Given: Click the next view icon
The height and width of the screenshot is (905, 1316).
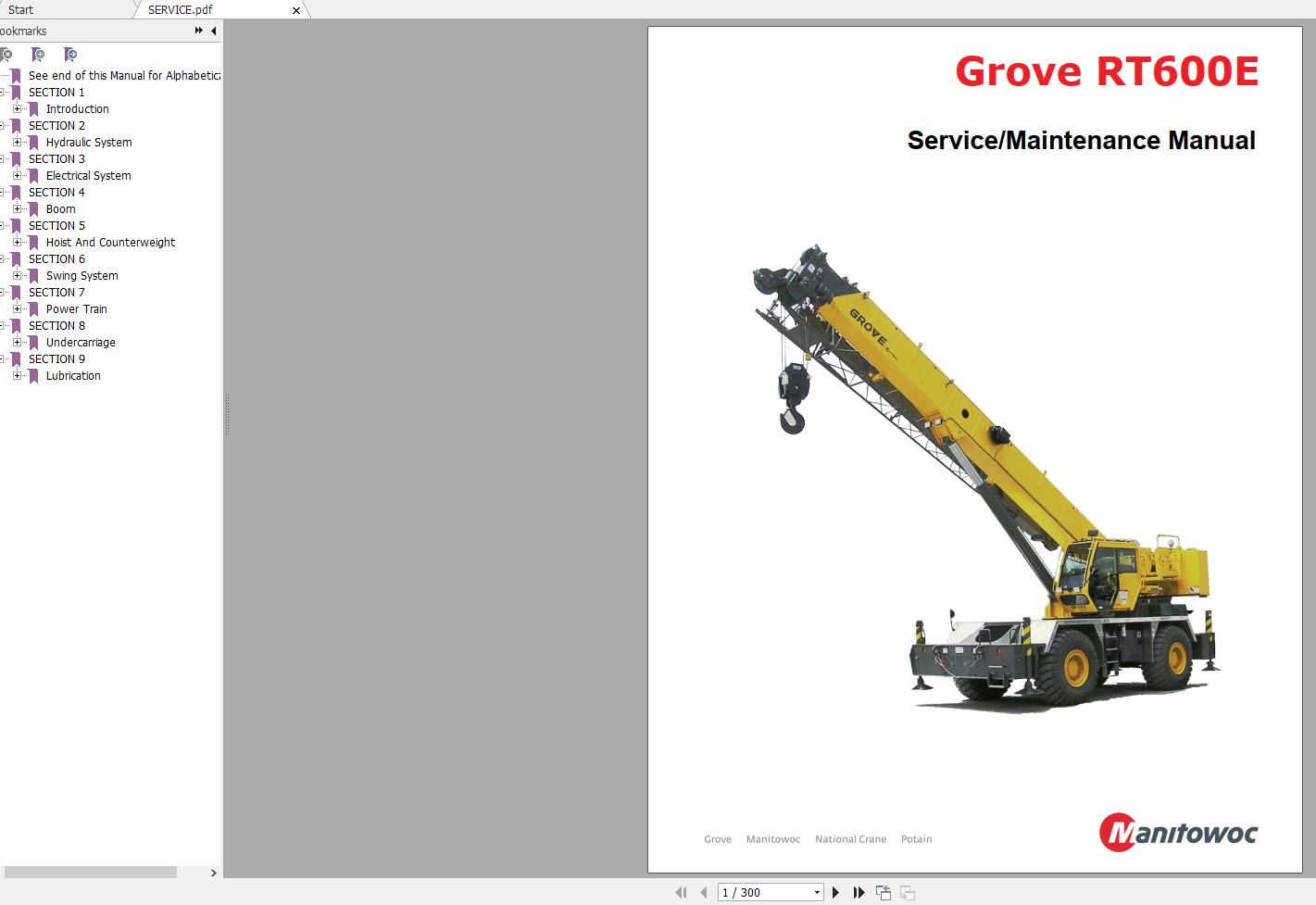Looking at the screenshot, I should pos(908,892).
